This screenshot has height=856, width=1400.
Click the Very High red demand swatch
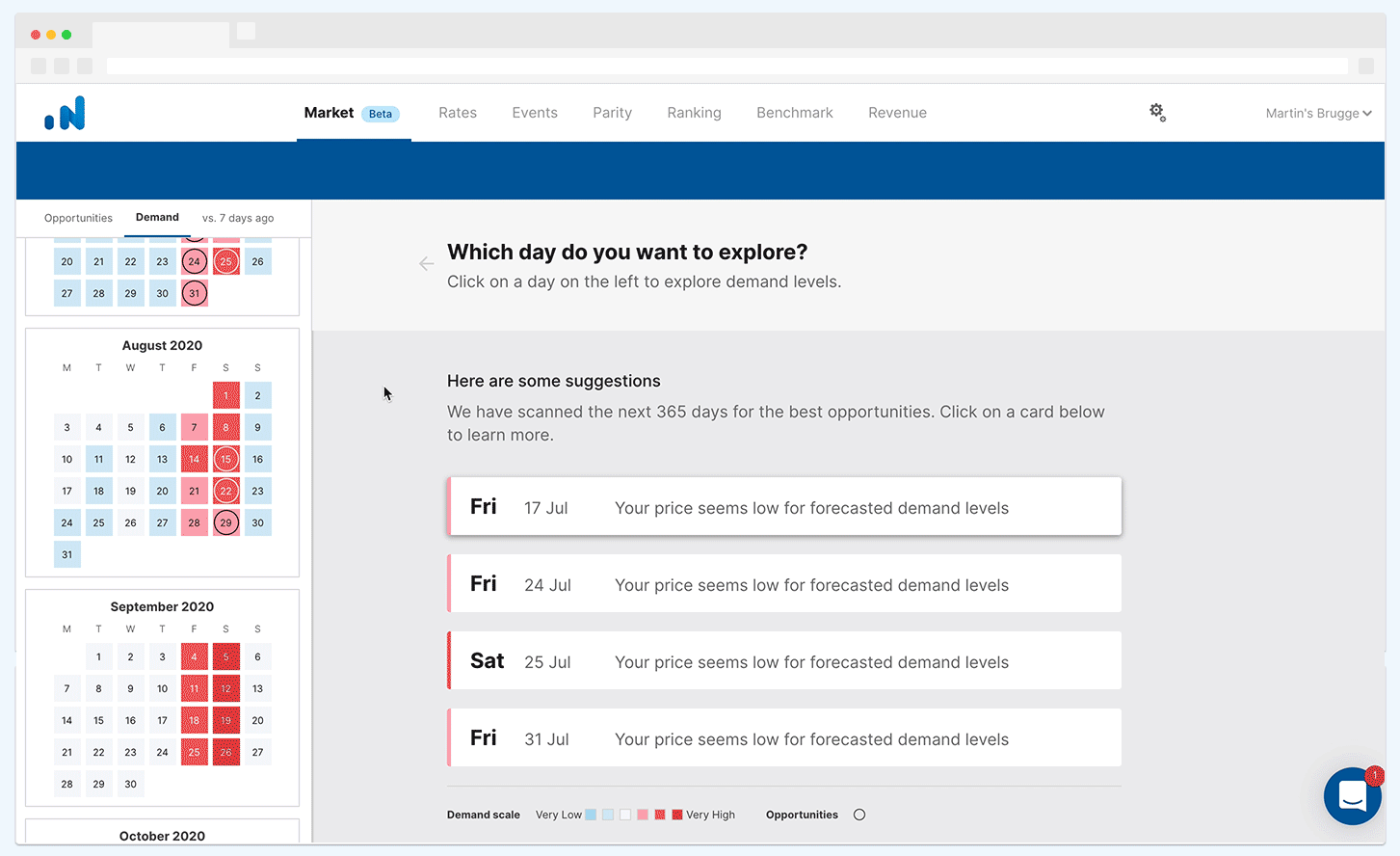pos(676,815)
